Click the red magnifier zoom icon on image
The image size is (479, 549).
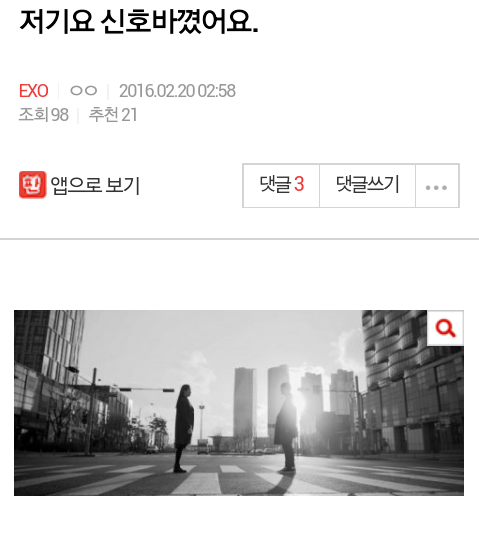click(x=445, y=328)
